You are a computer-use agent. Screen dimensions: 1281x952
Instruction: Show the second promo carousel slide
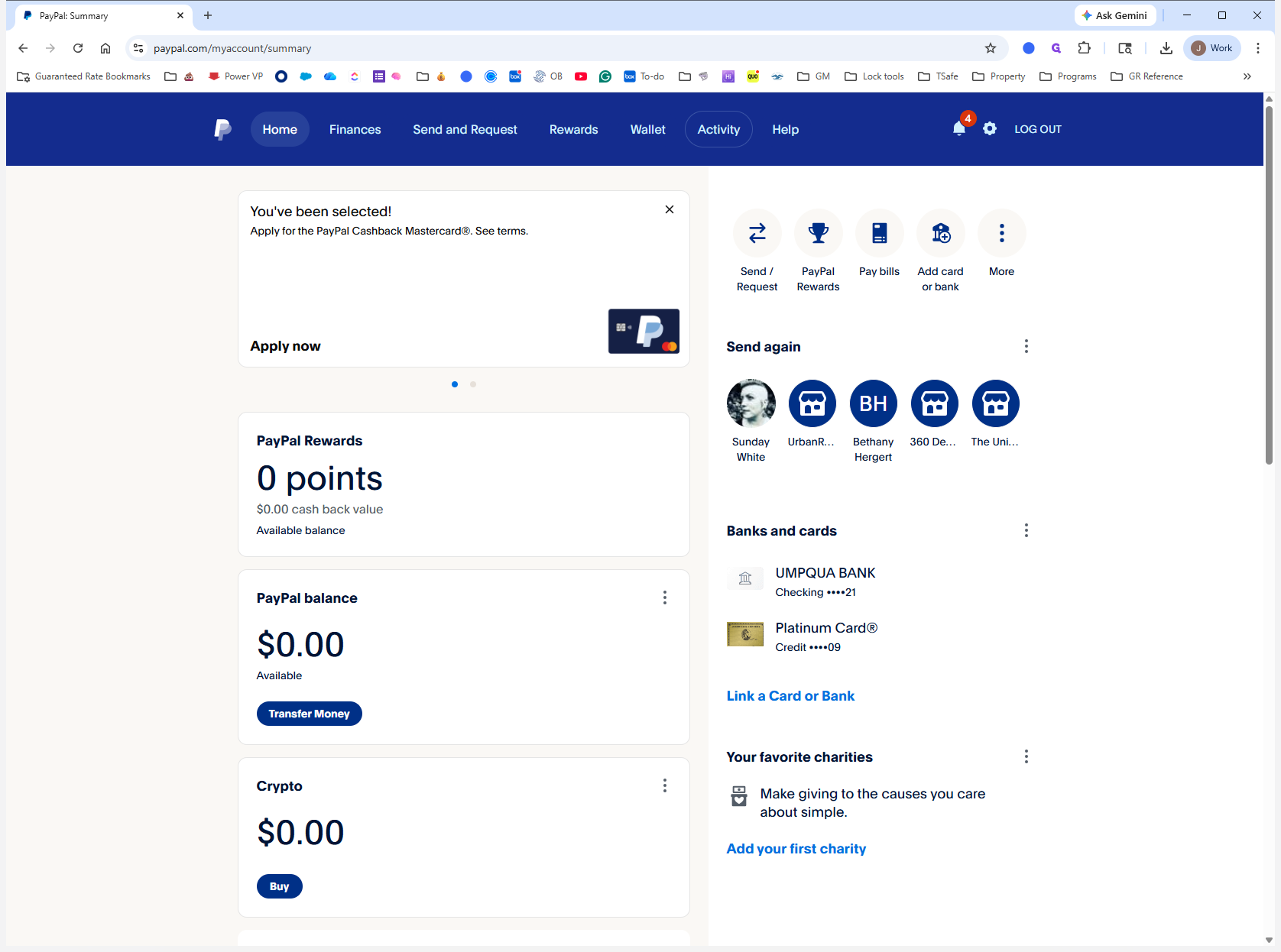pyautogui.click(x=473, y=384)
